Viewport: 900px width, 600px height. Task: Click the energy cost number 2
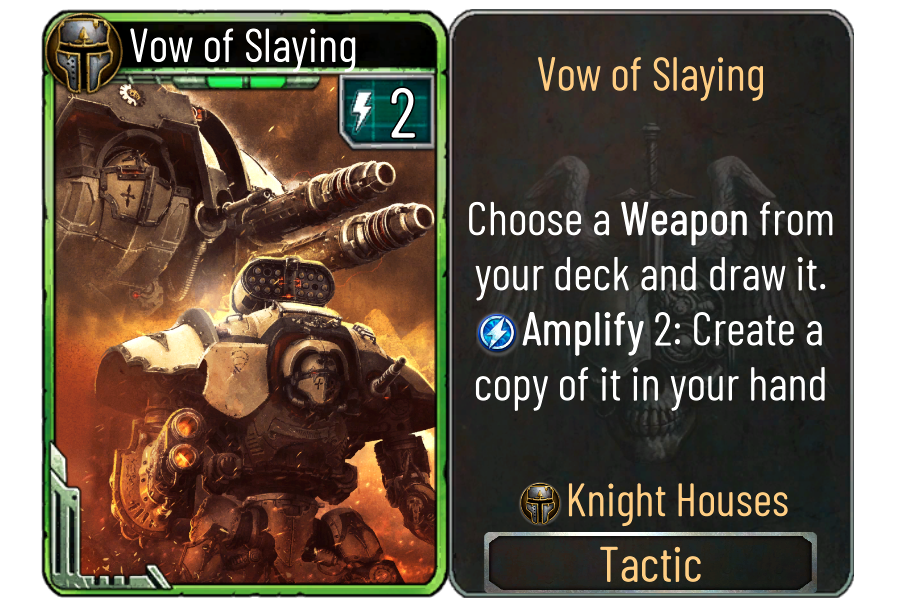(402, 113)
